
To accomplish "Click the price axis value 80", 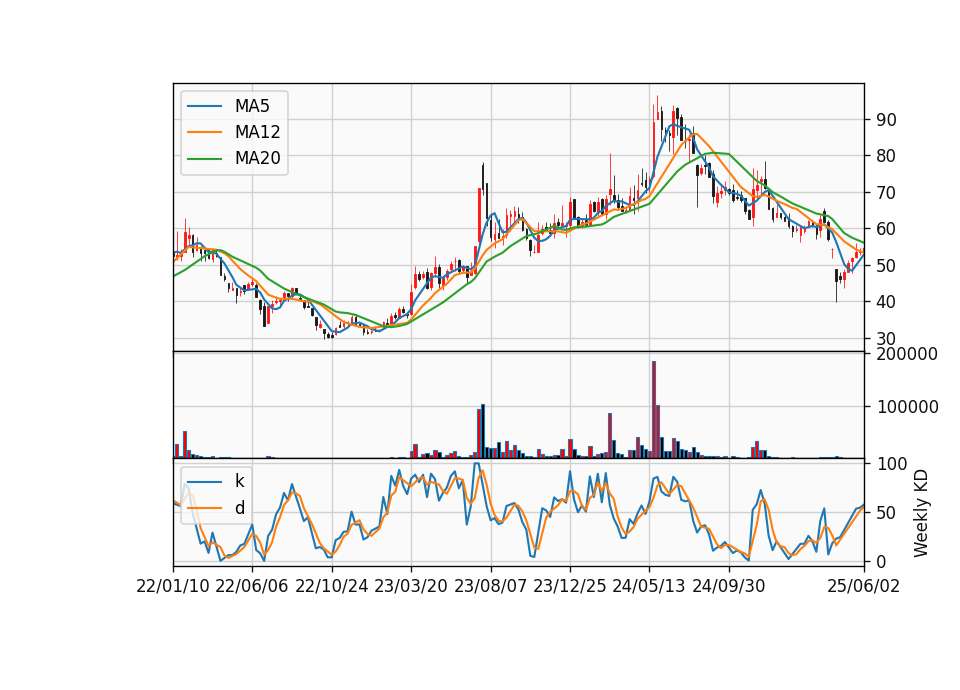I will point(886,156).
